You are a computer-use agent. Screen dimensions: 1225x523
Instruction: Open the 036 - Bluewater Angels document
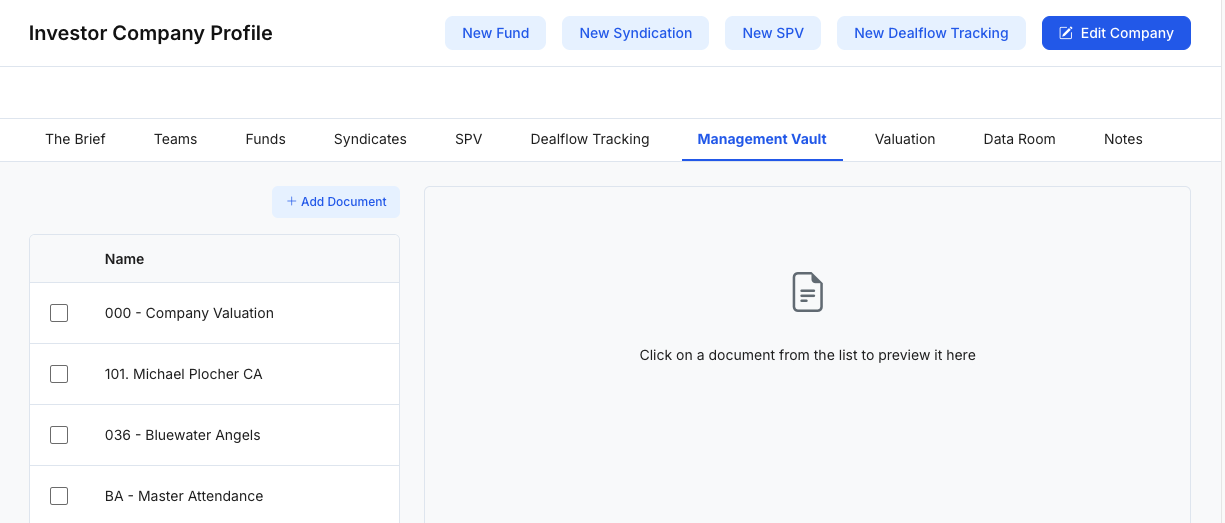(x=182, y=435)
